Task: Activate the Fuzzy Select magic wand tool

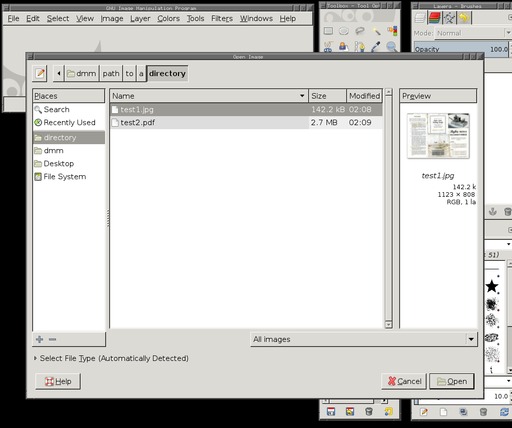Action: (x=376, y=31)
